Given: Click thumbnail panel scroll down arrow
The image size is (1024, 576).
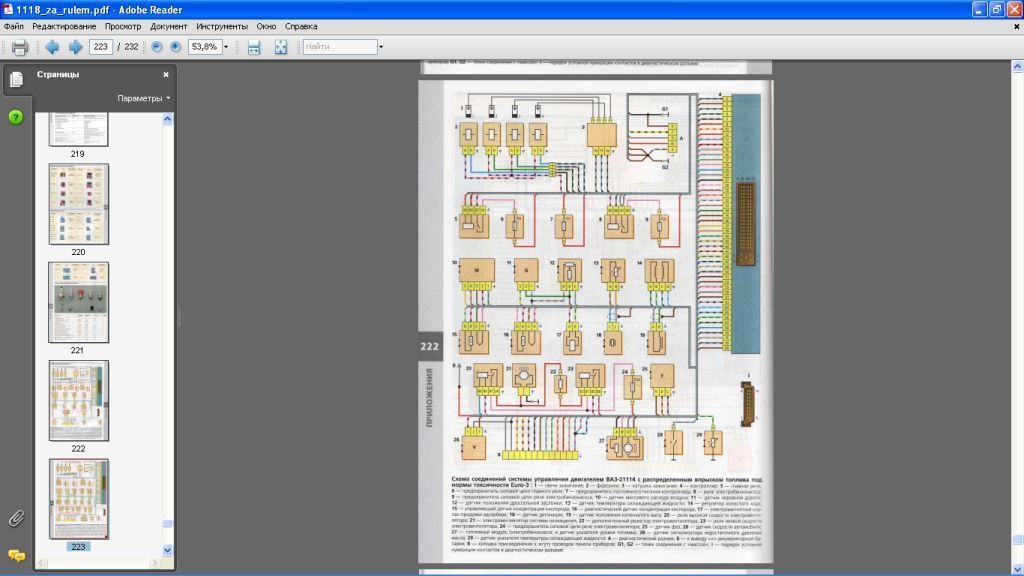Looking at the screenshot, I should (168, 550).
